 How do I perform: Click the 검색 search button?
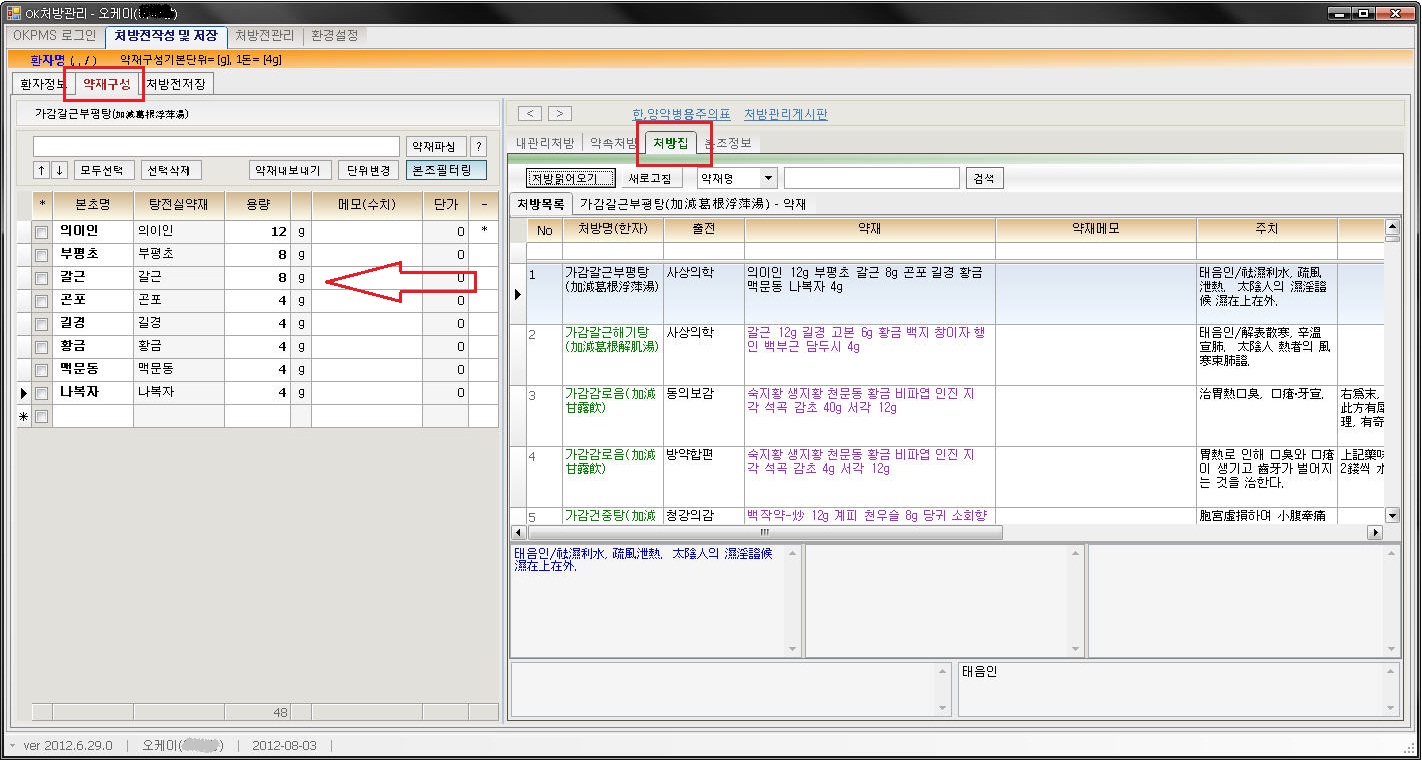pos(984,178)
